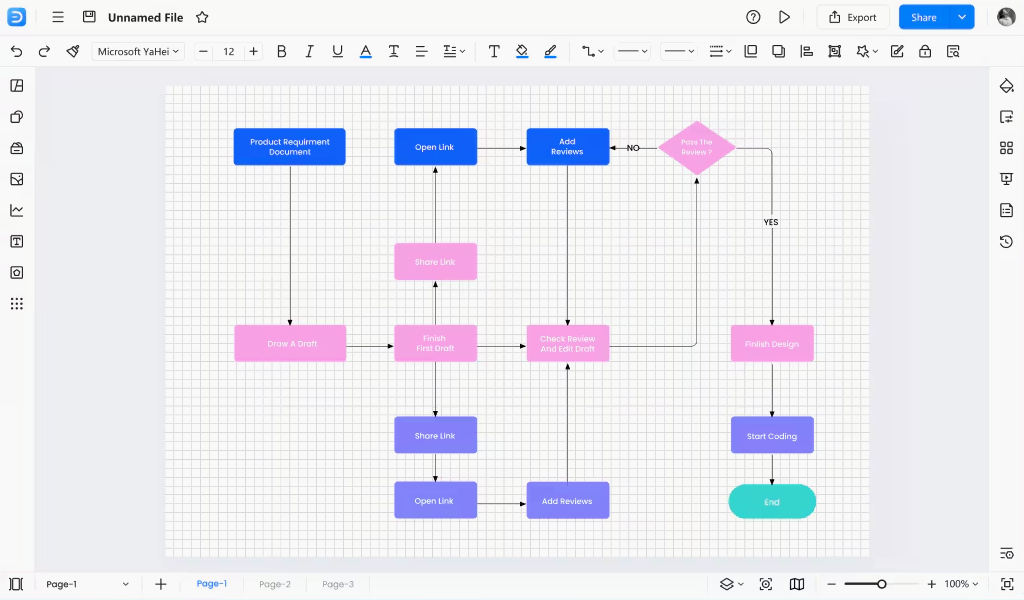Click the focus mode icon
This screenshot has width=1024, height=600.
[x=766, y=584]
